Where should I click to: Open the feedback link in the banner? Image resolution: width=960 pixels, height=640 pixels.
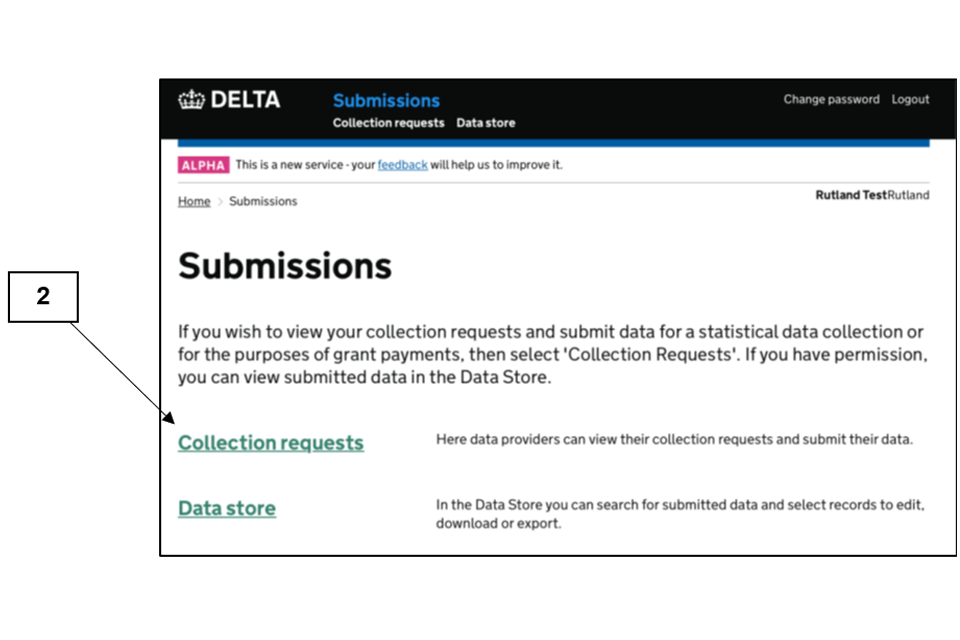(402, 165)
